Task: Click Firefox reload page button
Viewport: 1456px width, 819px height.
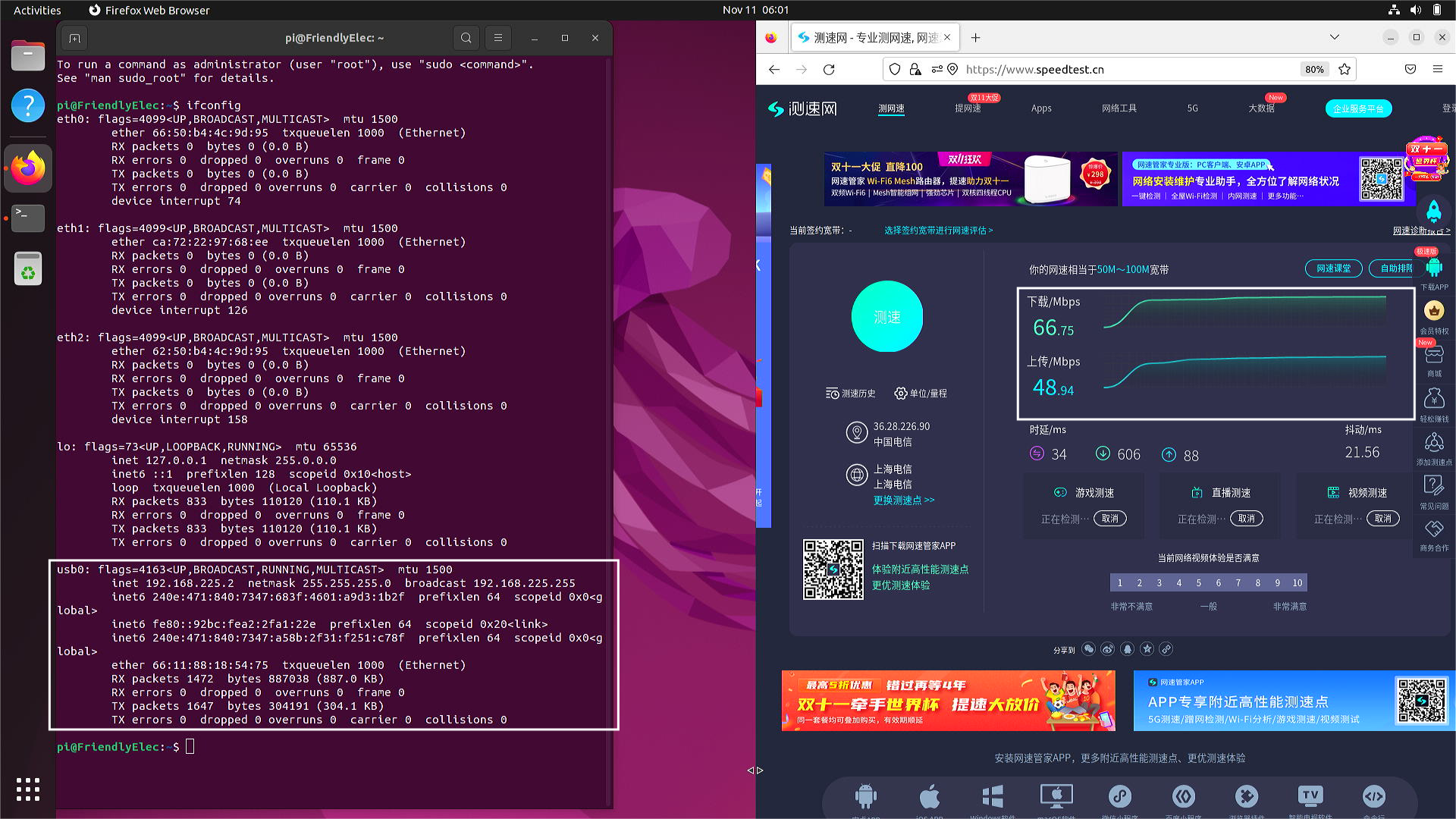Action: (x=829, y=69)
